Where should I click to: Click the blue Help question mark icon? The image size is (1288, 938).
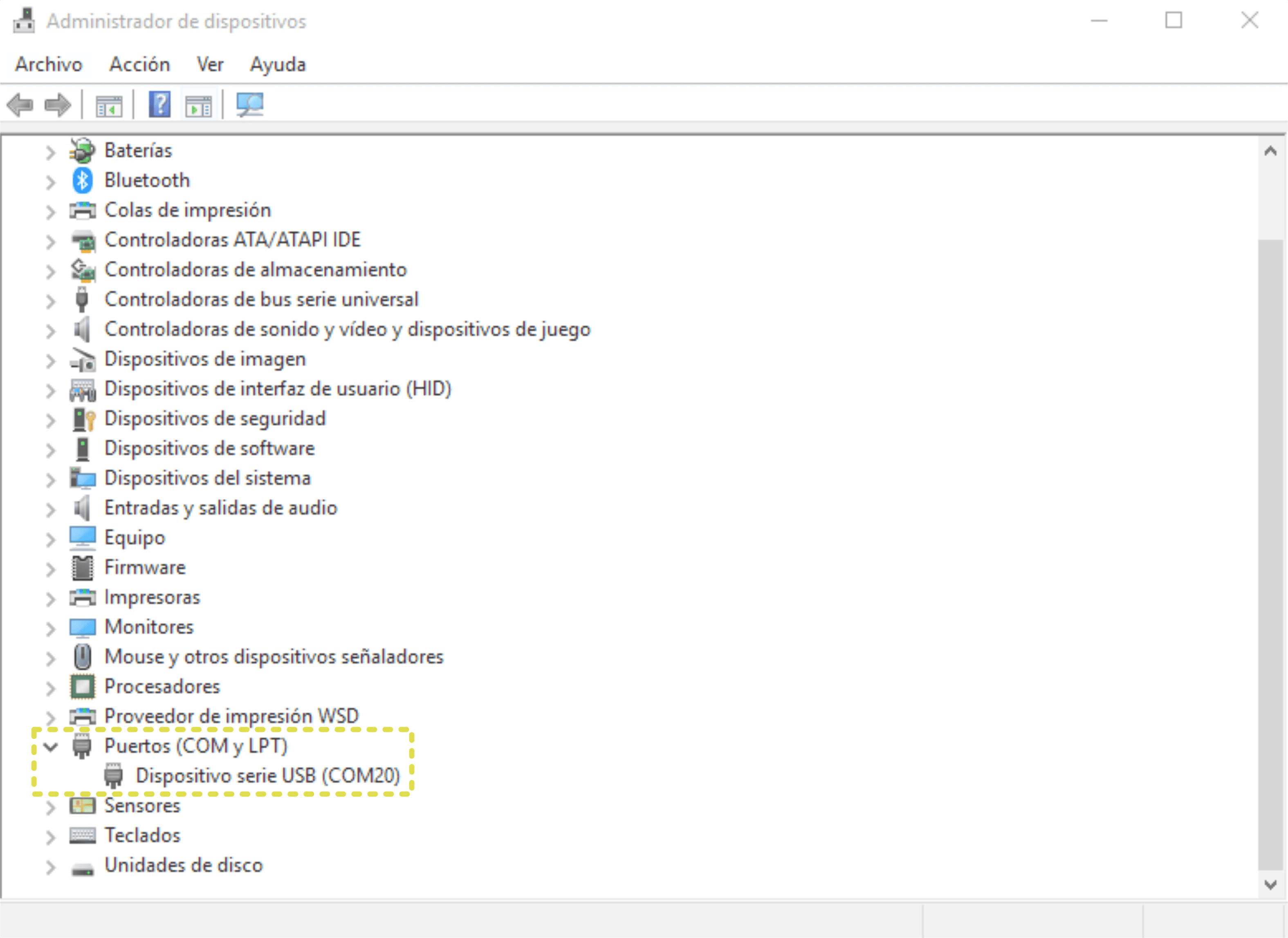click(159, 105)
